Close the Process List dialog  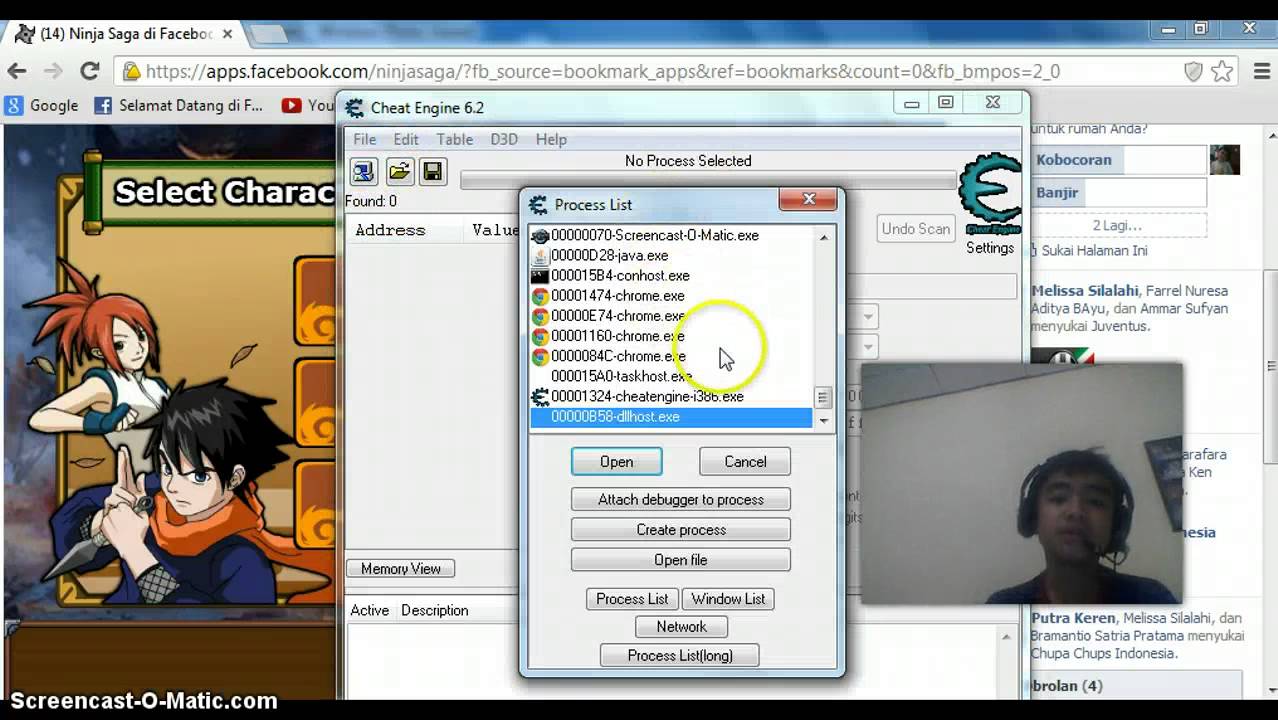tap(809, 200)
